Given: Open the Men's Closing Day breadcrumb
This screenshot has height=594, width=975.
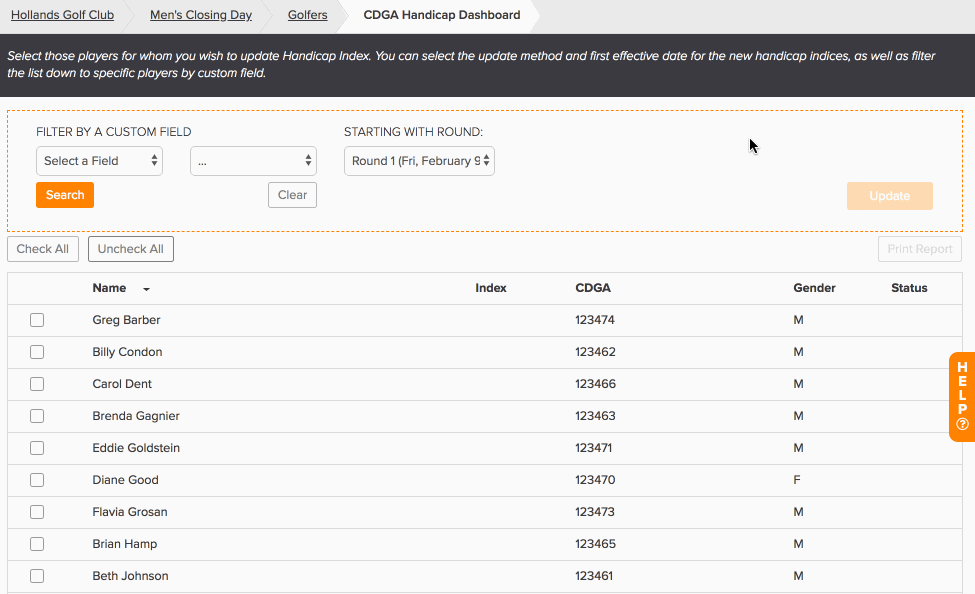Looking at the screenshot, I should [x=199, y=15].
